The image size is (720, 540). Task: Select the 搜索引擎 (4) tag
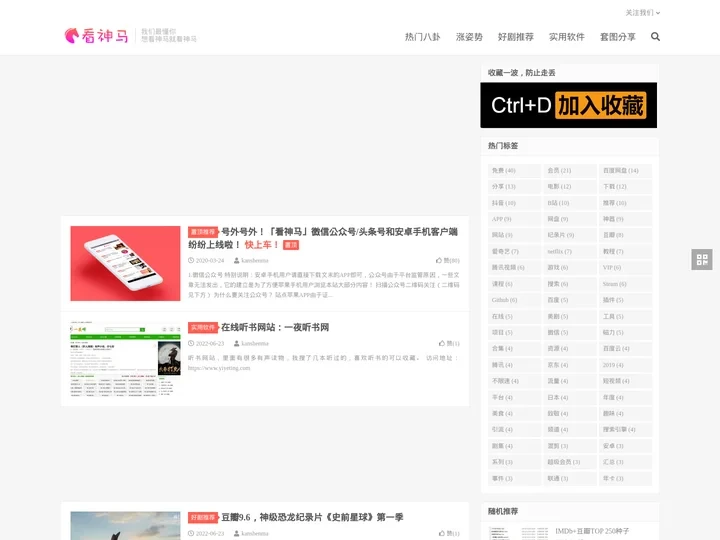click(x=625, y=430)
